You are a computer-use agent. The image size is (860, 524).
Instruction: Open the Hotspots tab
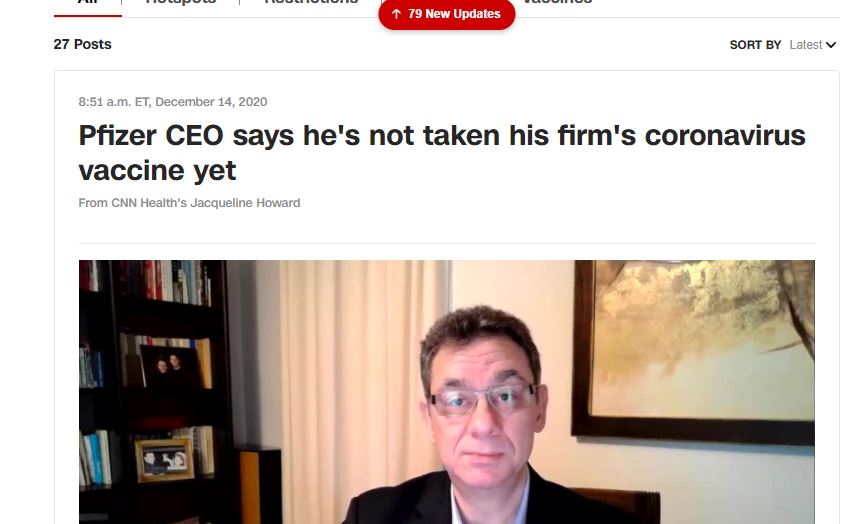(x=180, y=2)
